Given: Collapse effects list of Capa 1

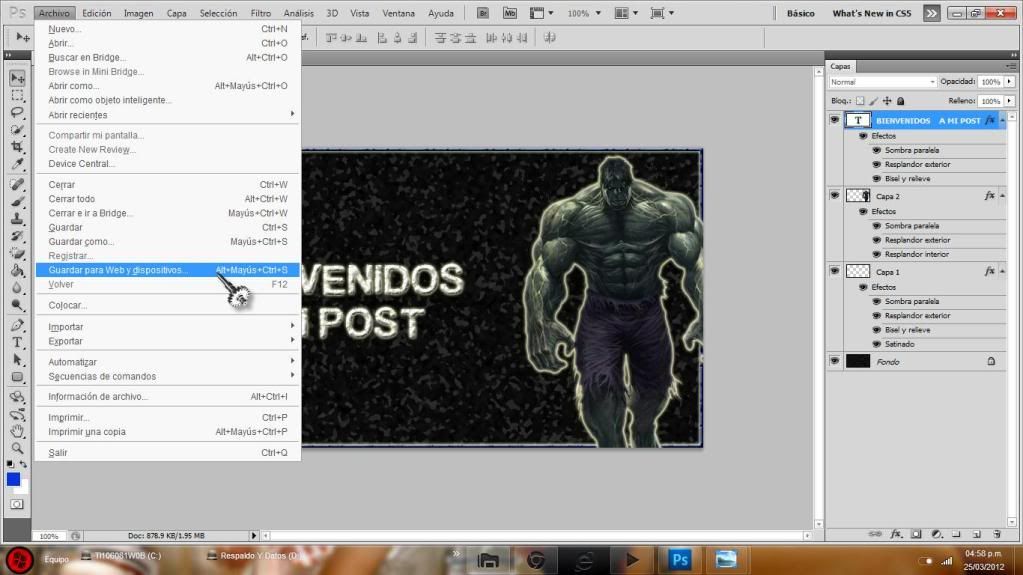Looking at the screenshot, I should tap(1003, 271).
